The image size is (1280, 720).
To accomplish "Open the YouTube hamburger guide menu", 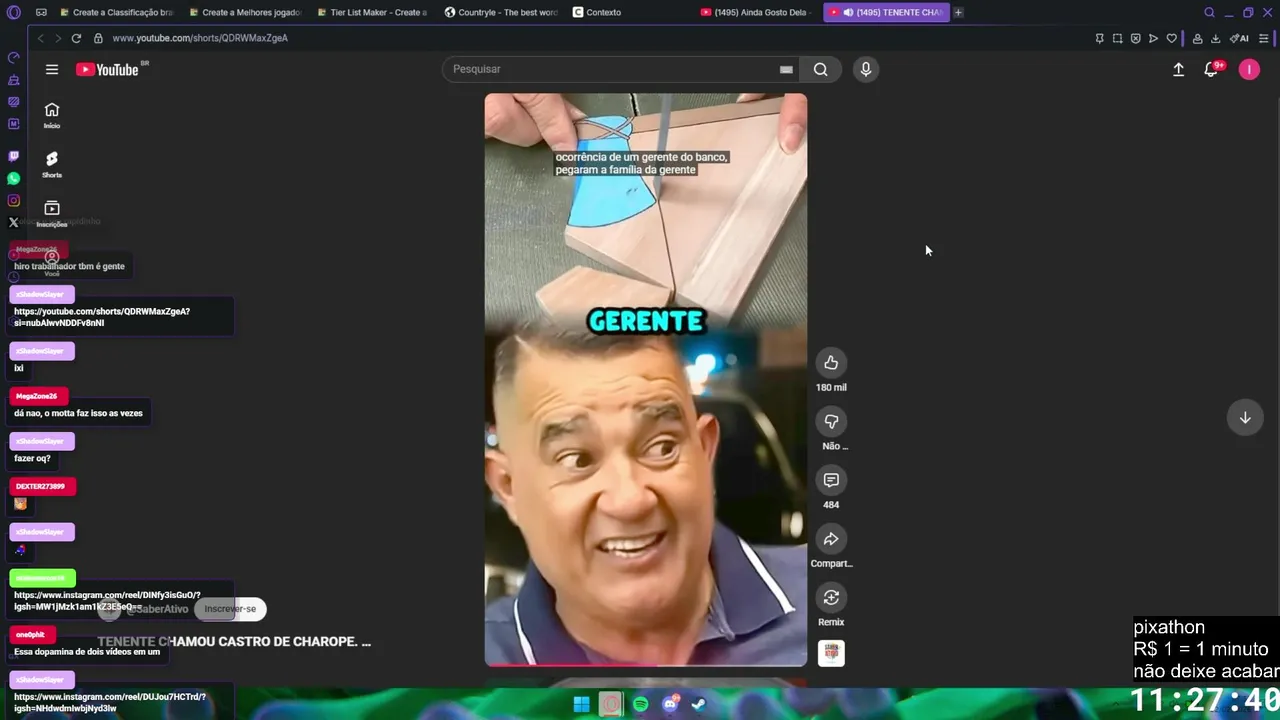I will (x=52, y=69).
